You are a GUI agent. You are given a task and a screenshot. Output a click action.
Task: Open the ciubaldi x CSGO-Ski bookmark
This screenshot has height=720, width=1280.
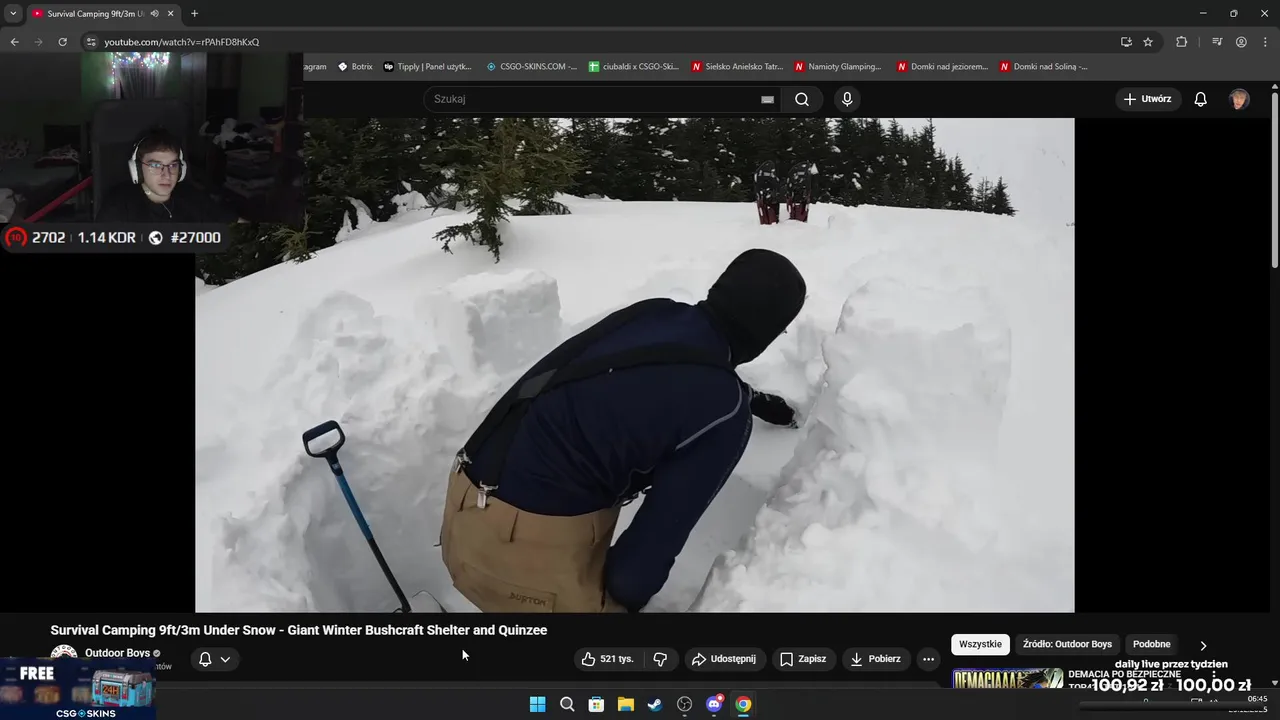click(x=634, y=67)
